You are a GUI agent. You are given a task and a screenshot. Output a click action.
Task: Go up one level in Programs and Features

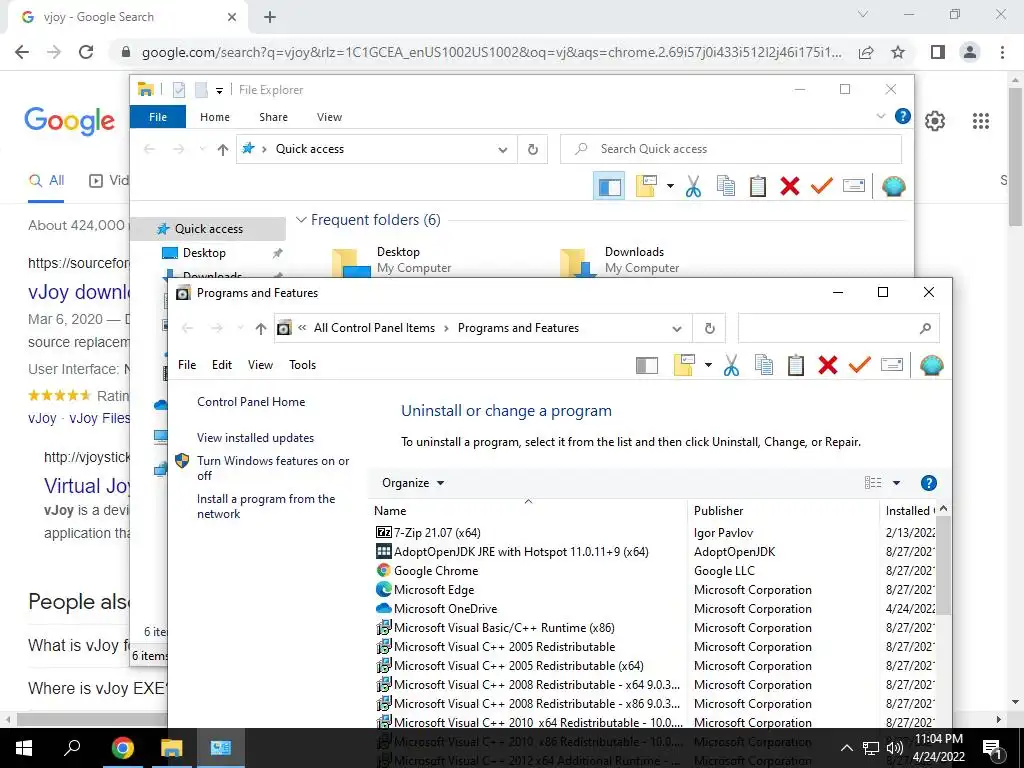pos(261,328)
